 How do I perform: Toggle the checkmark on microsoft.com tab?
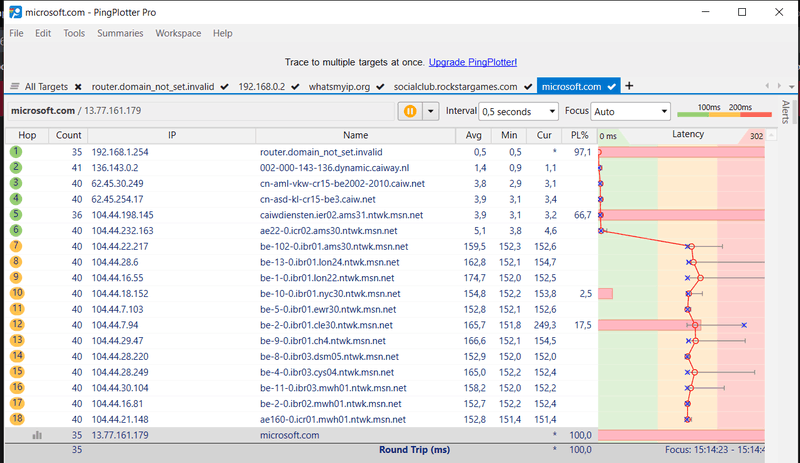[x=611, y=87]
